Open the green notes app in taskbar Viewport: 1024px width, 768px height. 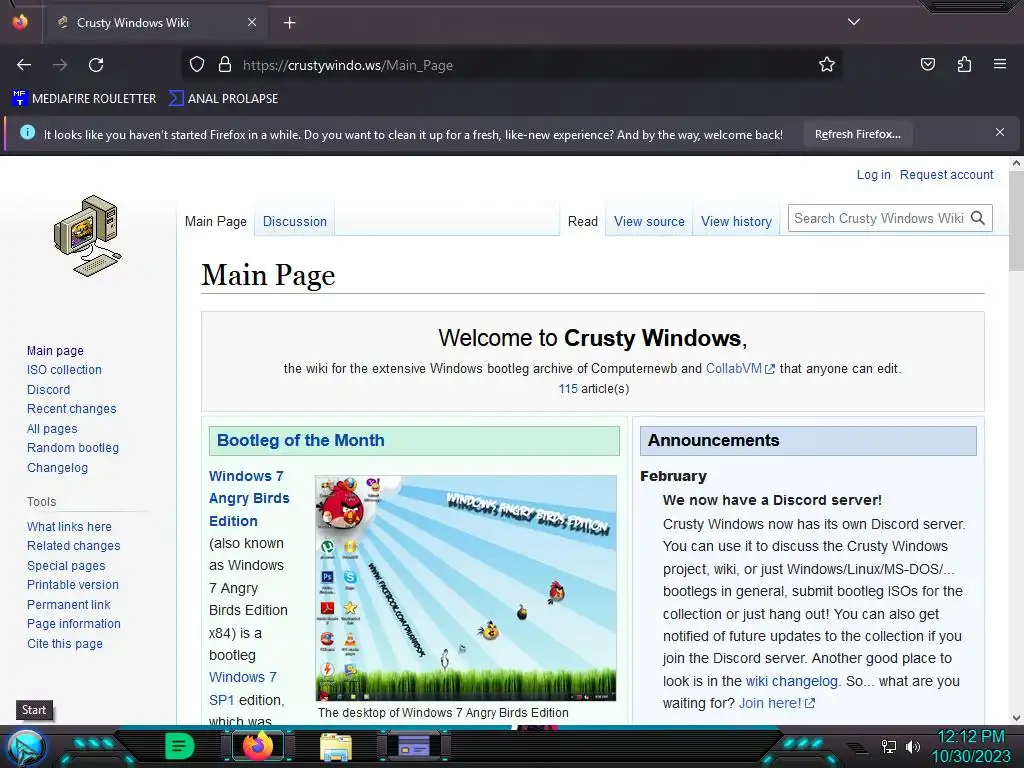pyautogui.click(x=179, y=746)
